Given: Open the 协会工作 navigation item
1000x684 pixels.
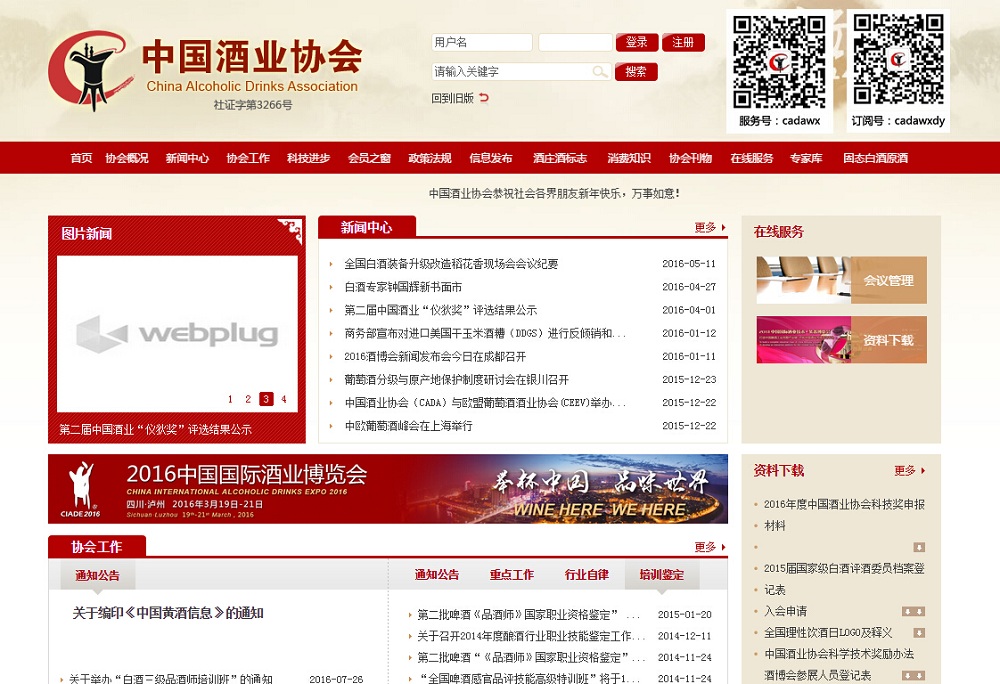Looking at the screenshot, I should 248,158.
